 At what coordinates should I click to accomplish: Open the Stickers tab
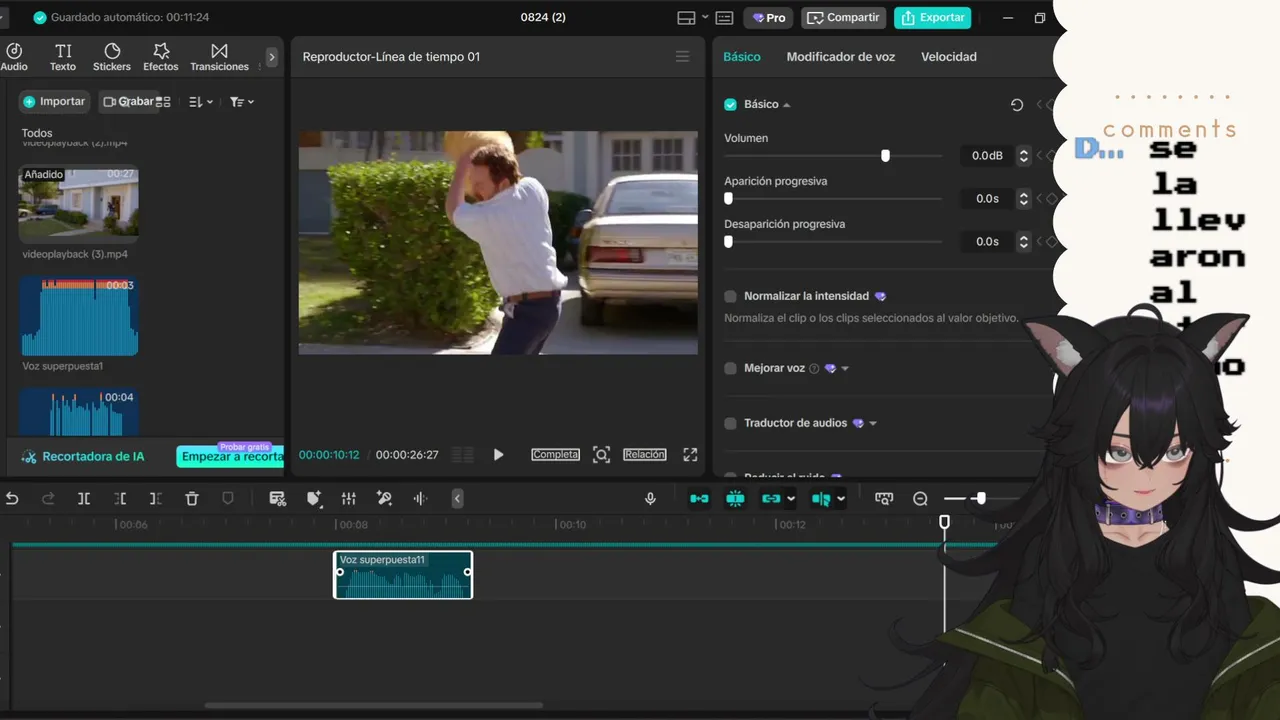pos(112,57)
